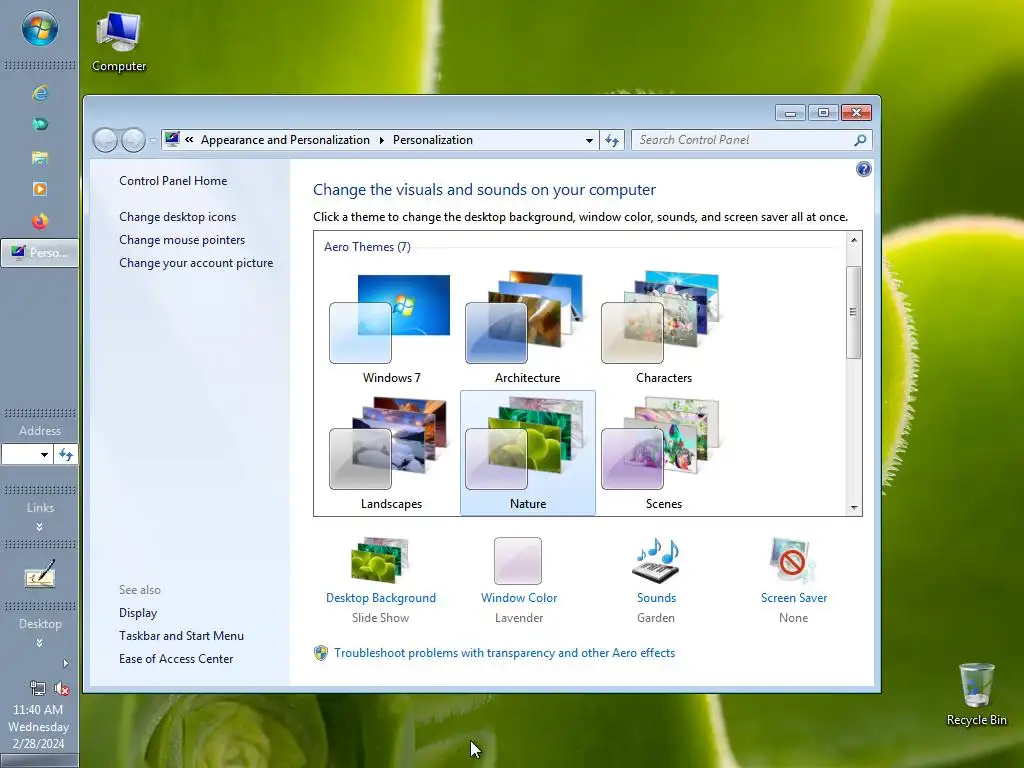This screenshot has width=1024, height=768.
Task: Open Change mouse pointers link
Action: pos(182,240)
